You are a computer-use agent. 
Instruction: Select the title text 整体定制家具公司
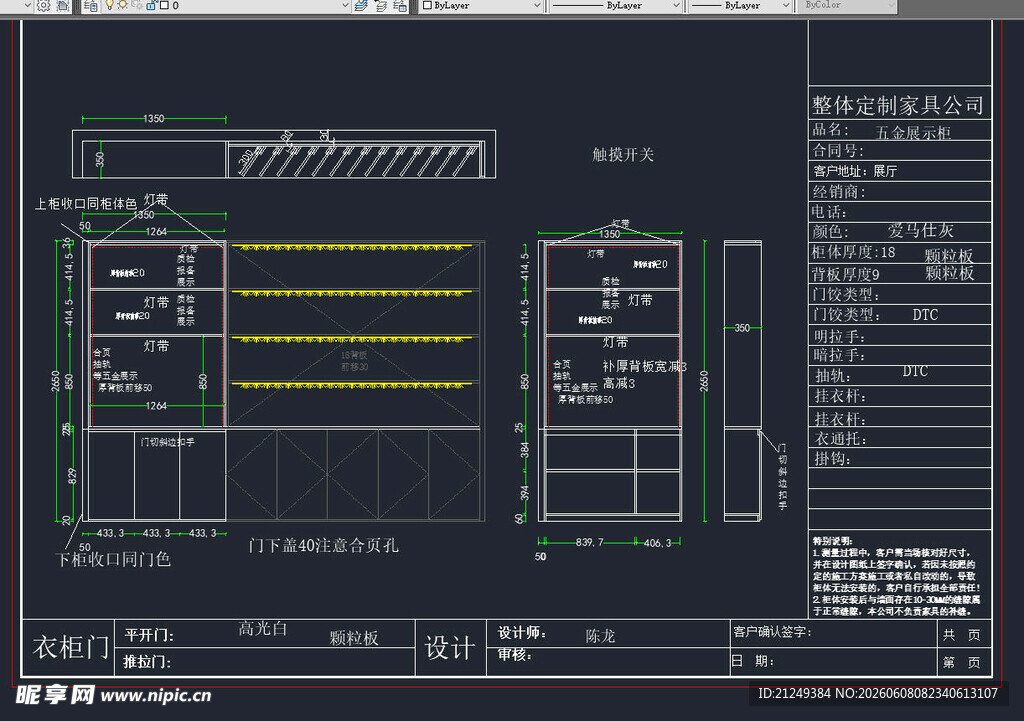pyautogui.click(x=898, y=105)
